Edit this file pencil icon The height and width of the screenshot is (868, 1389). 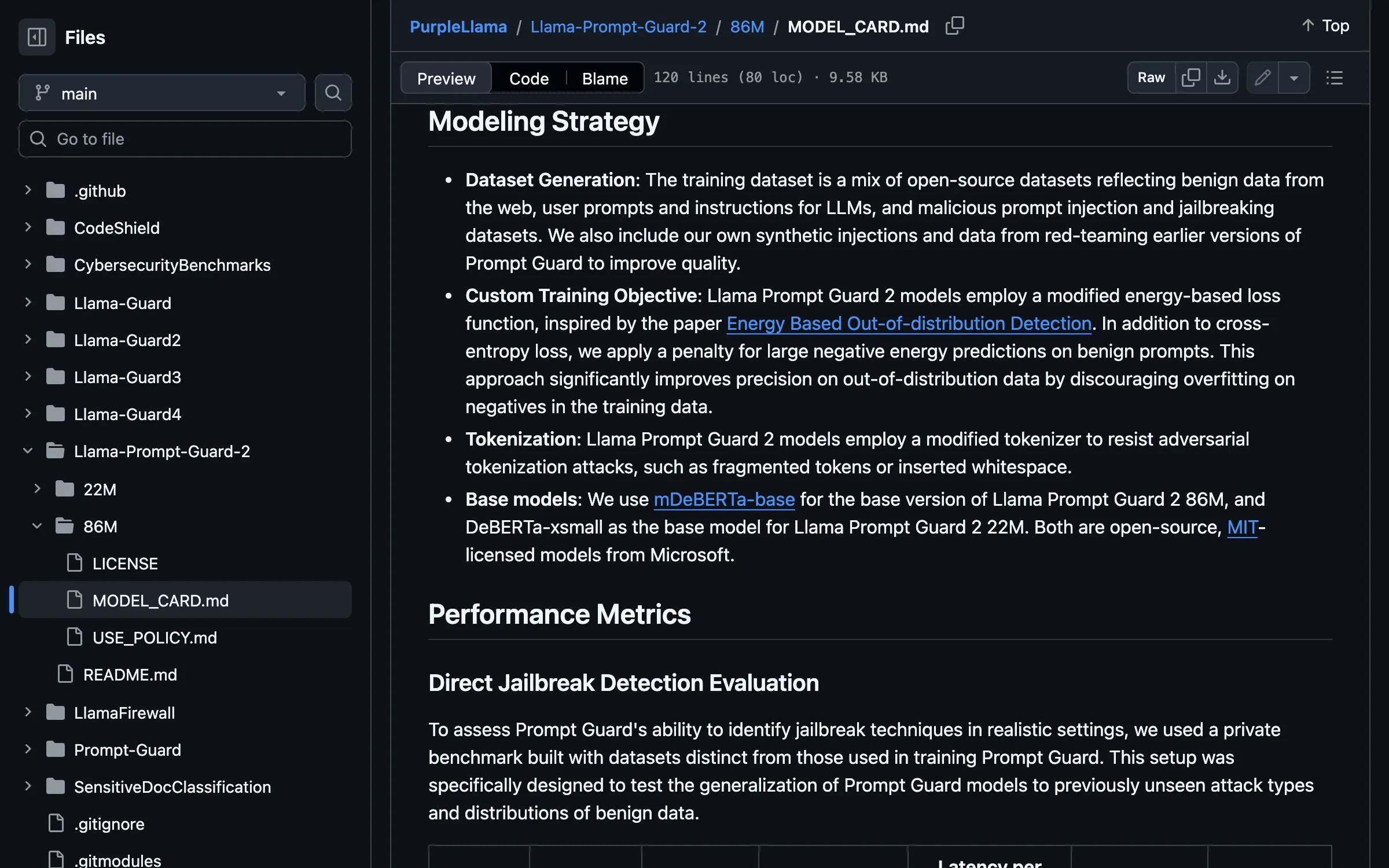tap(1262, 78)
